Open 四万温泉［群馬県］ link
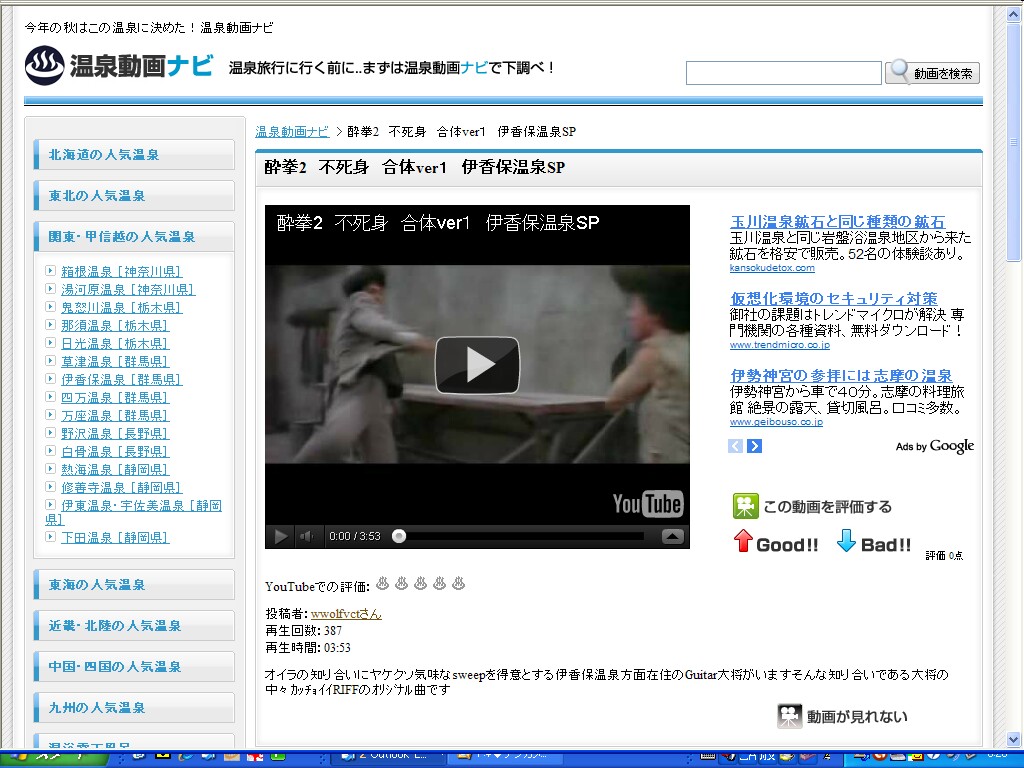Viewport: 1024px width, 768px height. 115,397
